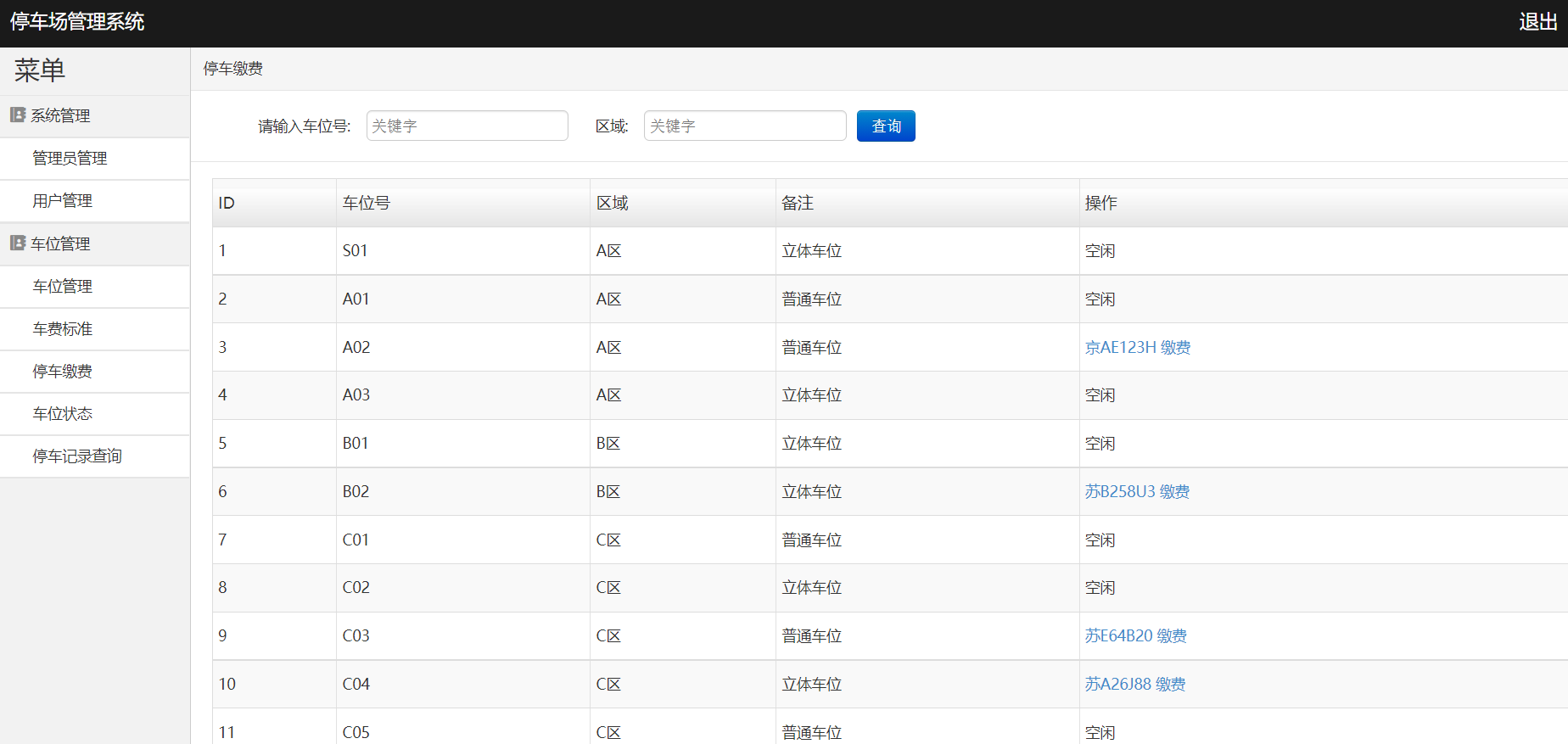
Task: Open payment for 苏E64B20
Action: (x=1135, y=636)
